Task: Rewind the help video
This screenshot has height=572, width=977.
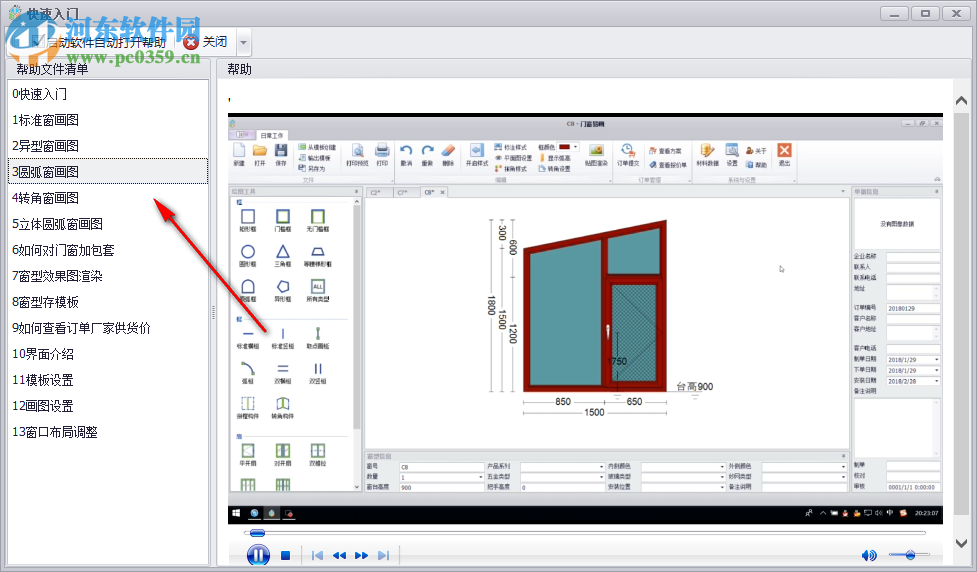Action: pos(339,555)
